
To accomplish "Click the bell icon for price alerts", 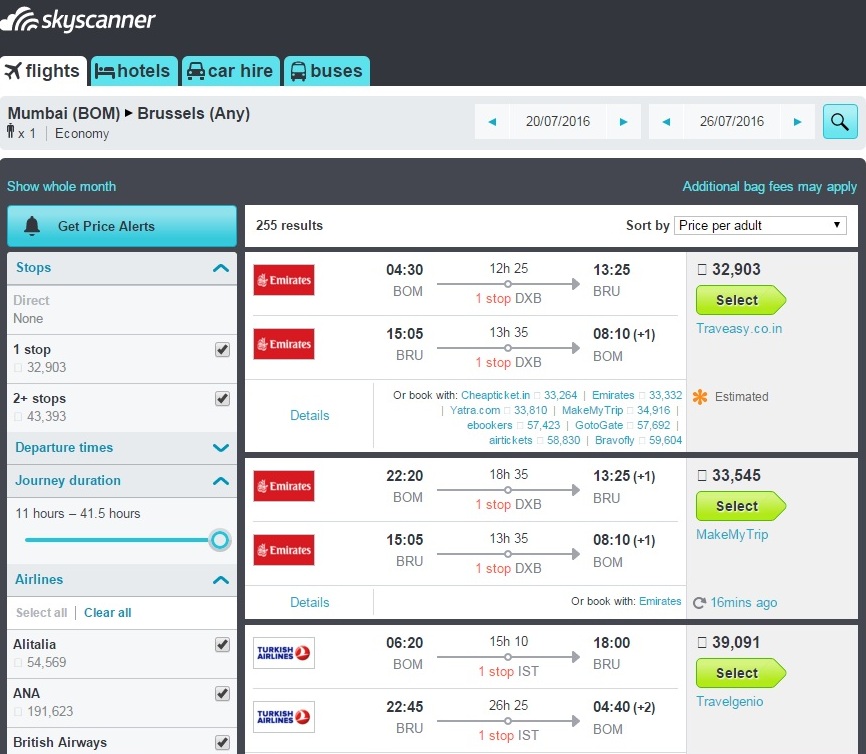I will coord(32,225).
